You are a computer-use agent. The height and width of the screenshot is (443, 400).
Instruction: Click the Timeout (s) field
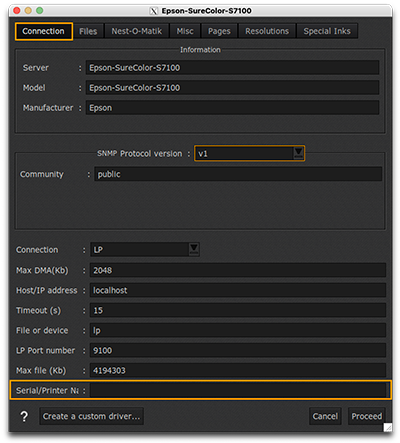[x=238, y=310]
